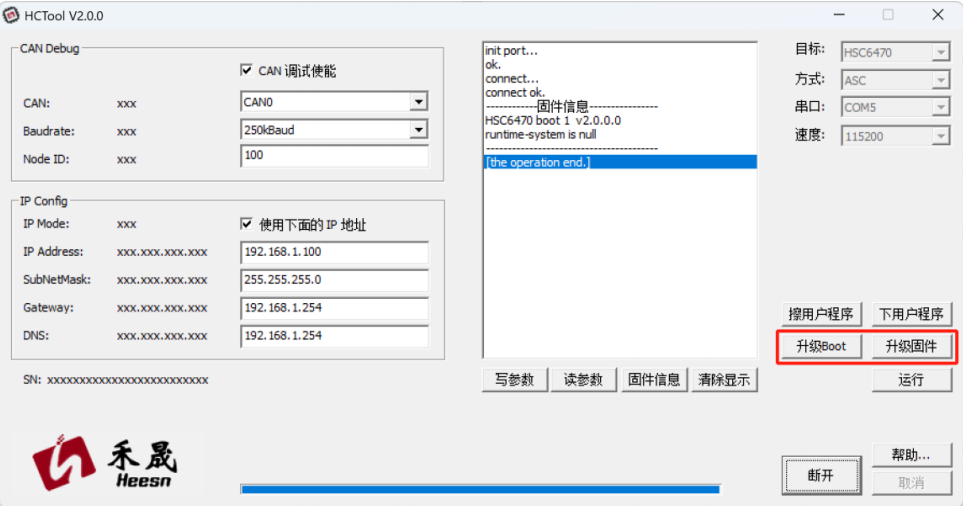The height and width of the screenshot is (506, 963).
Task: Click the 擦用户程序 button
Action: point(821,315)
